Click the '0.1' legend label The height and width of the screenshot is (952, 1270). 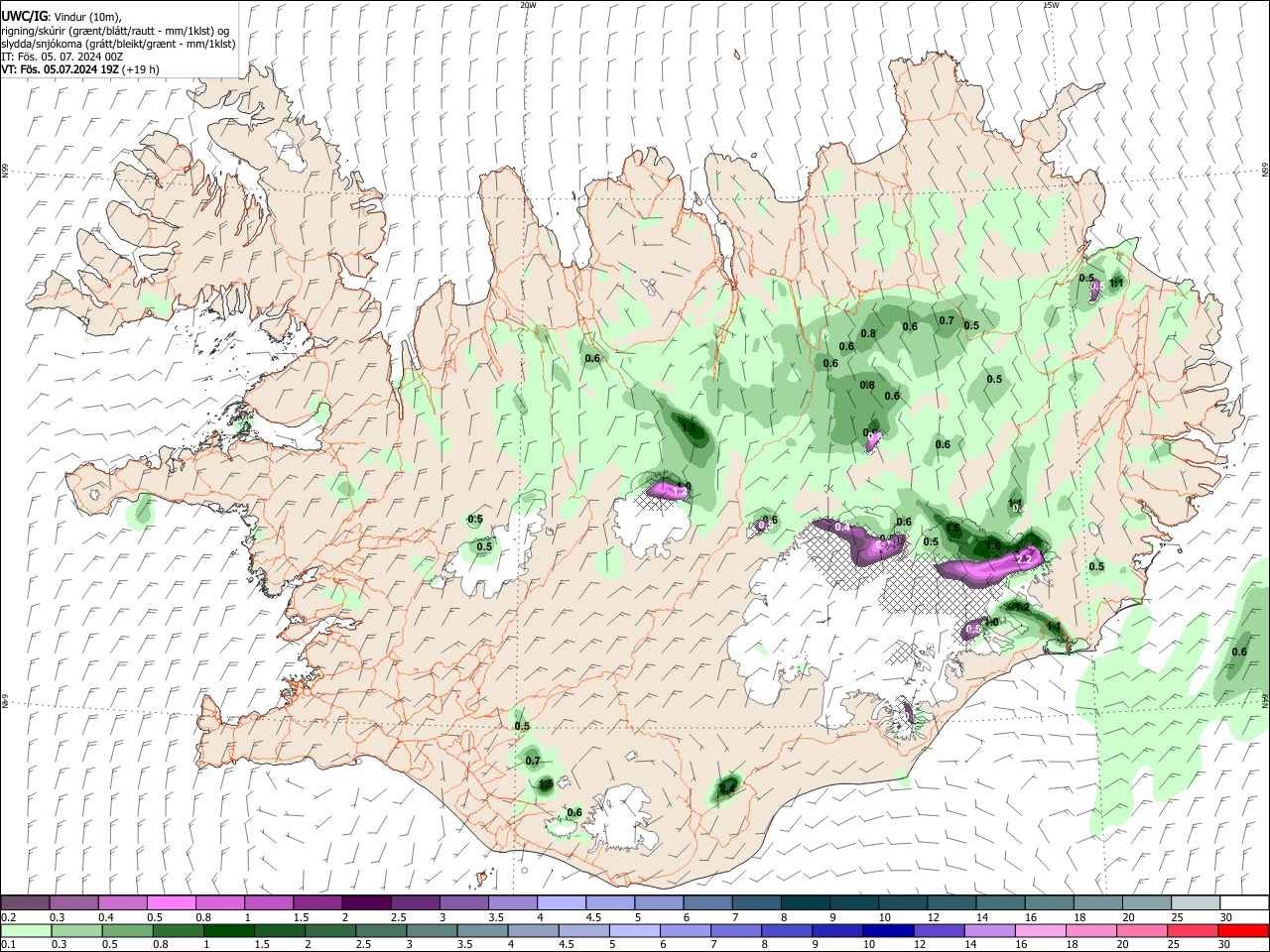(7, 945)
